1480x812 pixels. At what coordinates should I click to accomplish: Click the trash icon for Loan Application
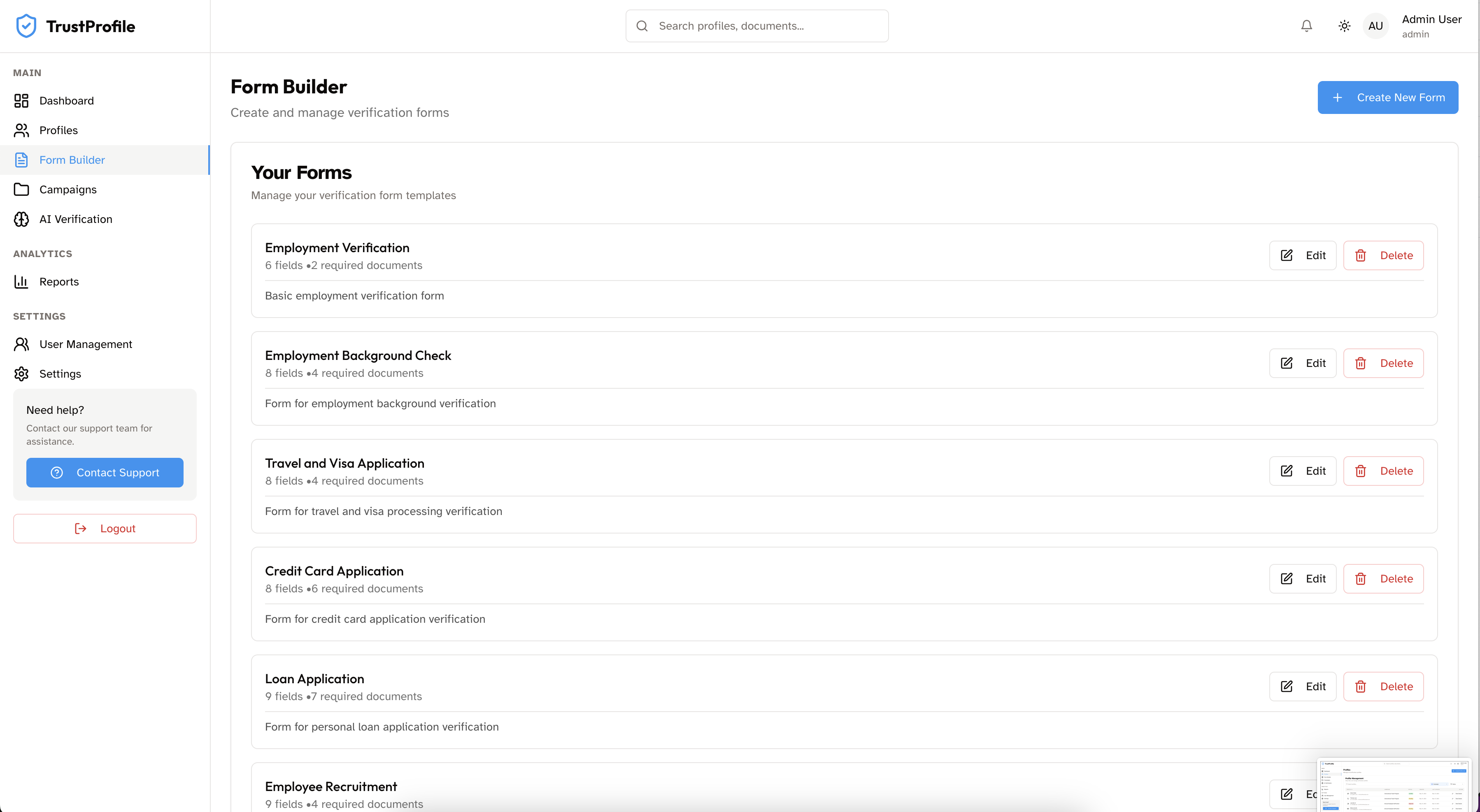(x=1361, y=686)
